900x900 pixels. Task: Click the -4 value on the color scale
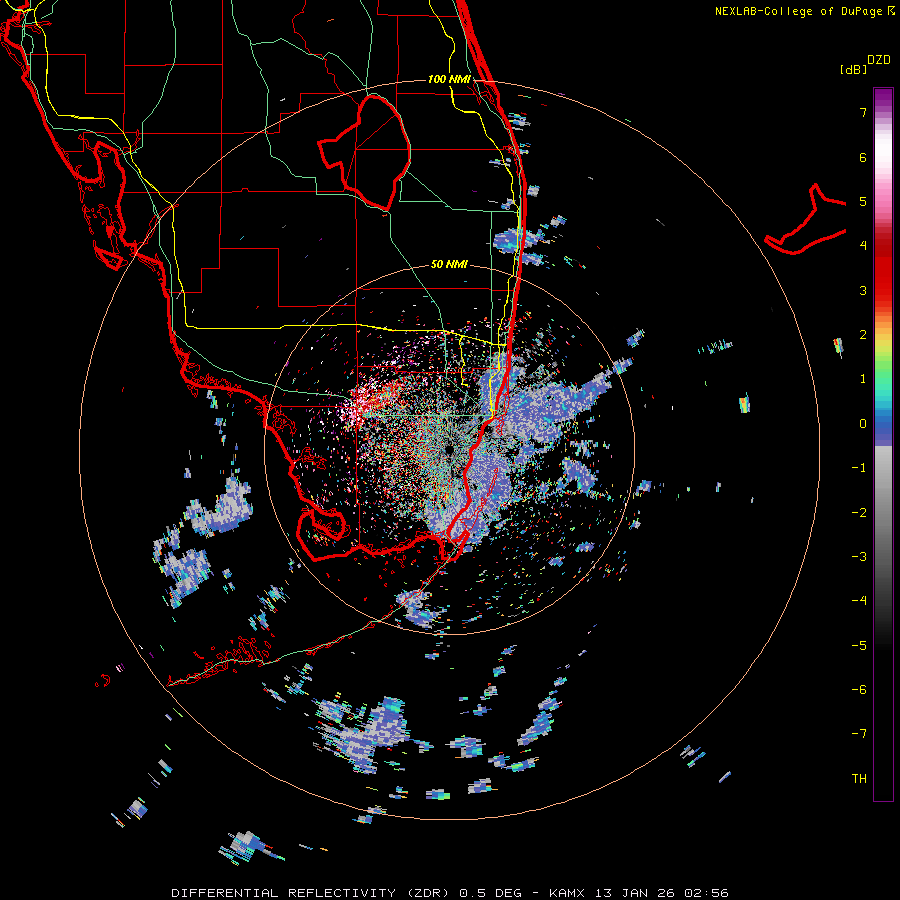tap(859, 601)
